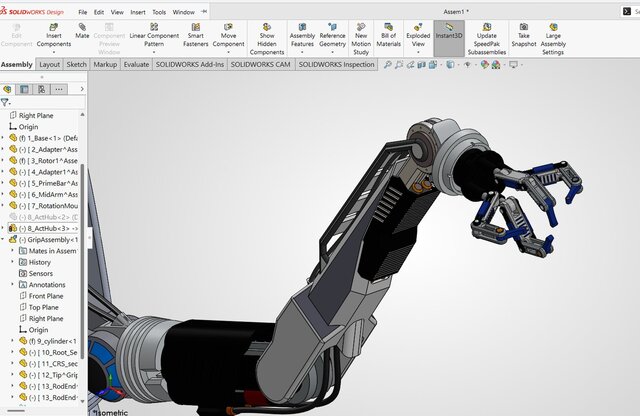
Task: Switch to the Markup tab
Action: pos(105,65)
